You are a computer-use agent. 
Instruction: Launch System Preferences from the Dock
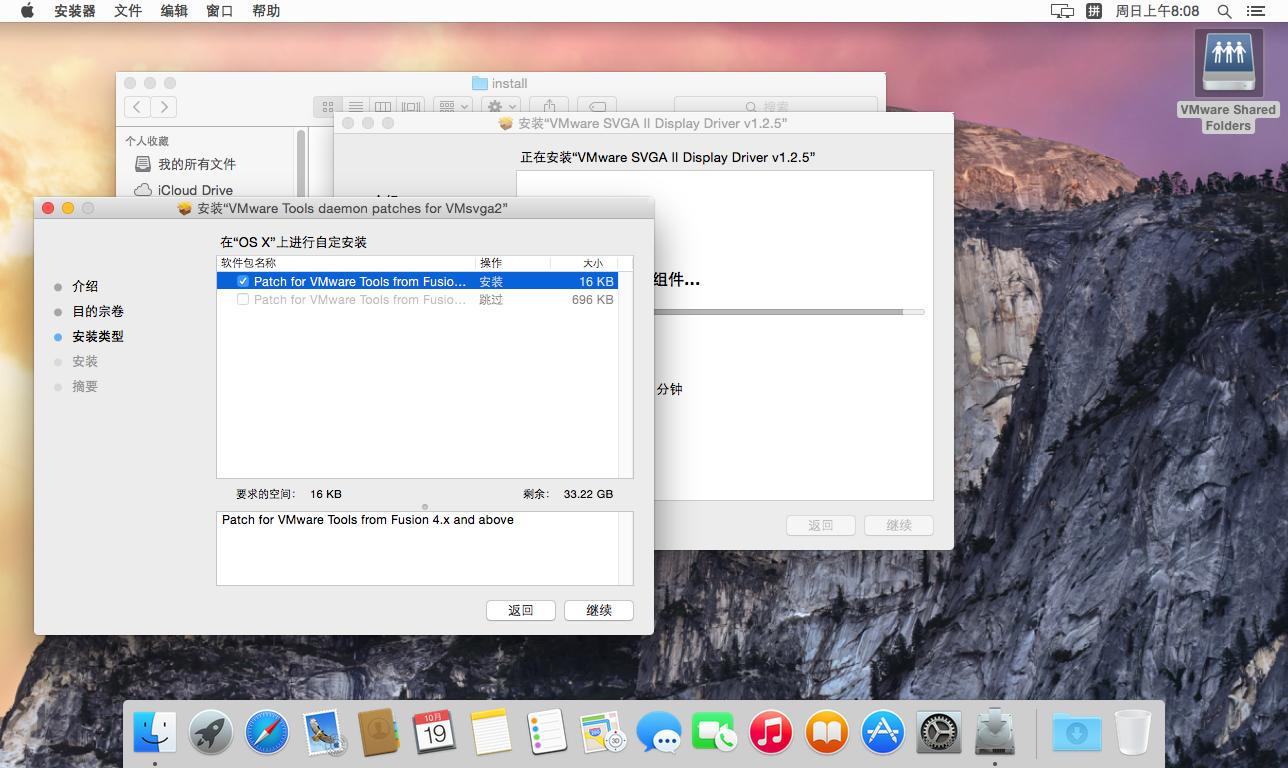coord(939,733)
